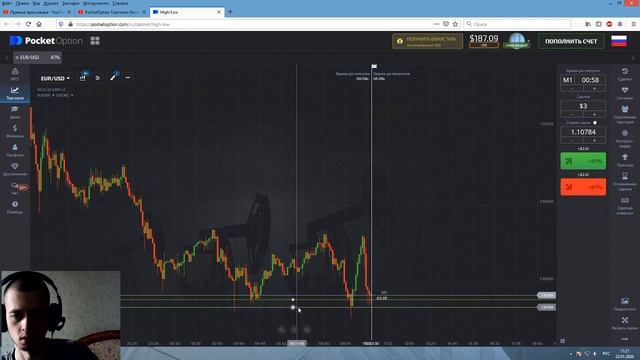
Task: Decrease the 1.10784 strike price
Action: click(572, 140)
